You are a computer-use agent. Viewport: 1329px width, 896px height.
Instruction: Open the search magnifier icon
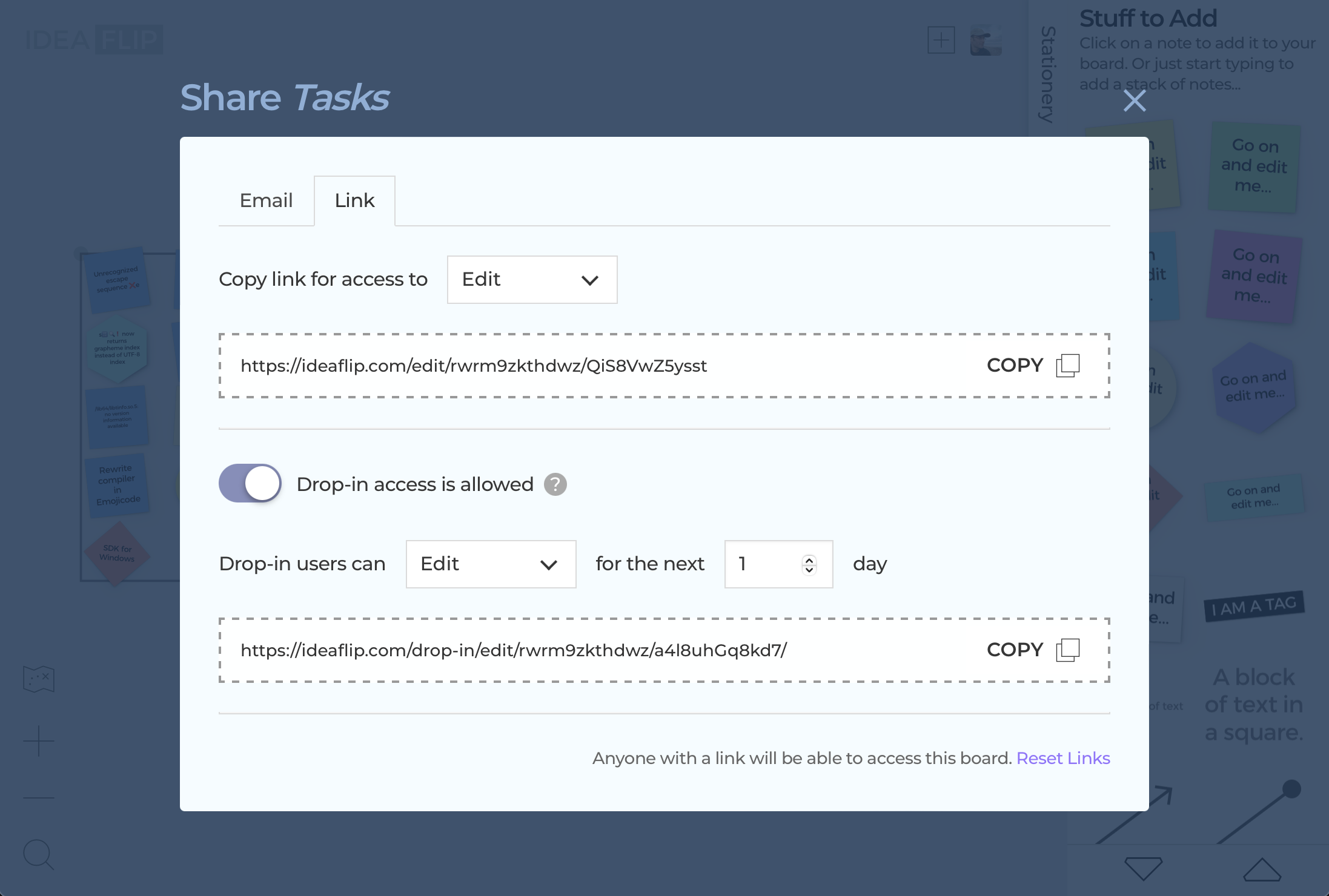click(x=39, y=854)
